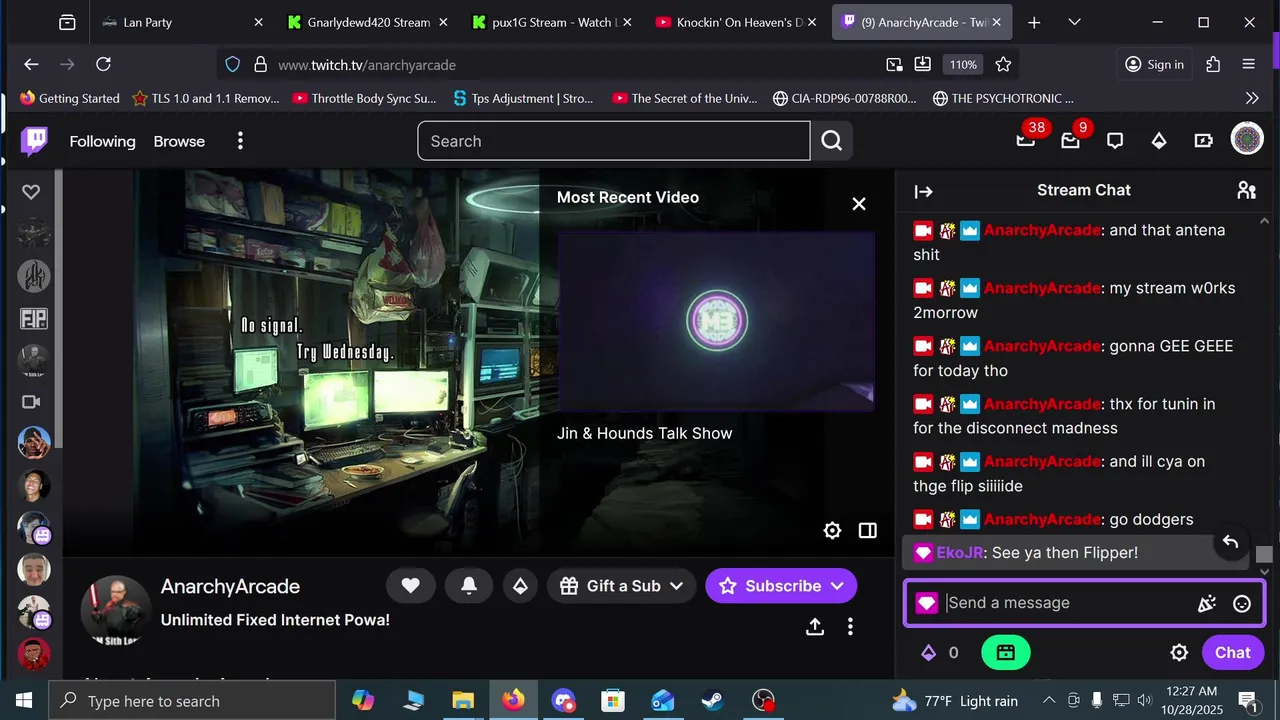Show more bookmarks chevron
Screen dimensions: 1280x720
point(1252,98)
